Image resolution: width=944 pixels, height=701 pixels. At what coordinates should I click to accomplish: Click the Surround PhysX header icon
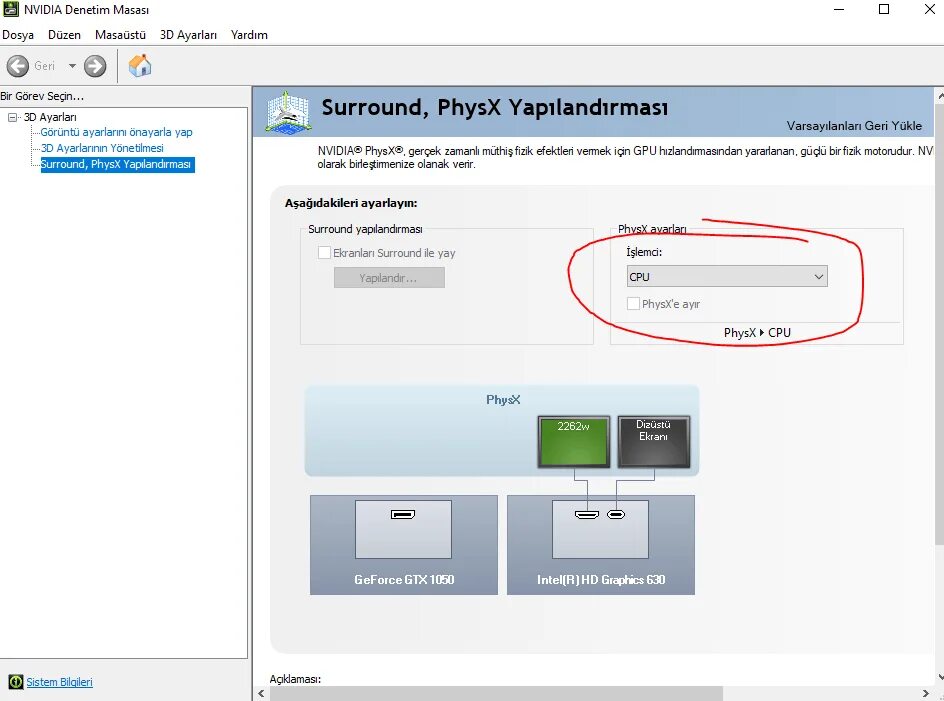tap(288, 112)
